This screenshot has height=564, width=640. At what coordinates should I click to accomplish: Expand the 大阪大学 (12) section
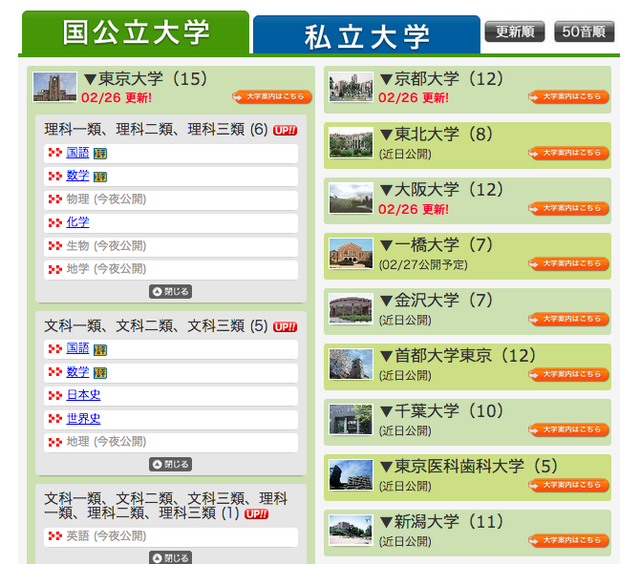(442, 189)
